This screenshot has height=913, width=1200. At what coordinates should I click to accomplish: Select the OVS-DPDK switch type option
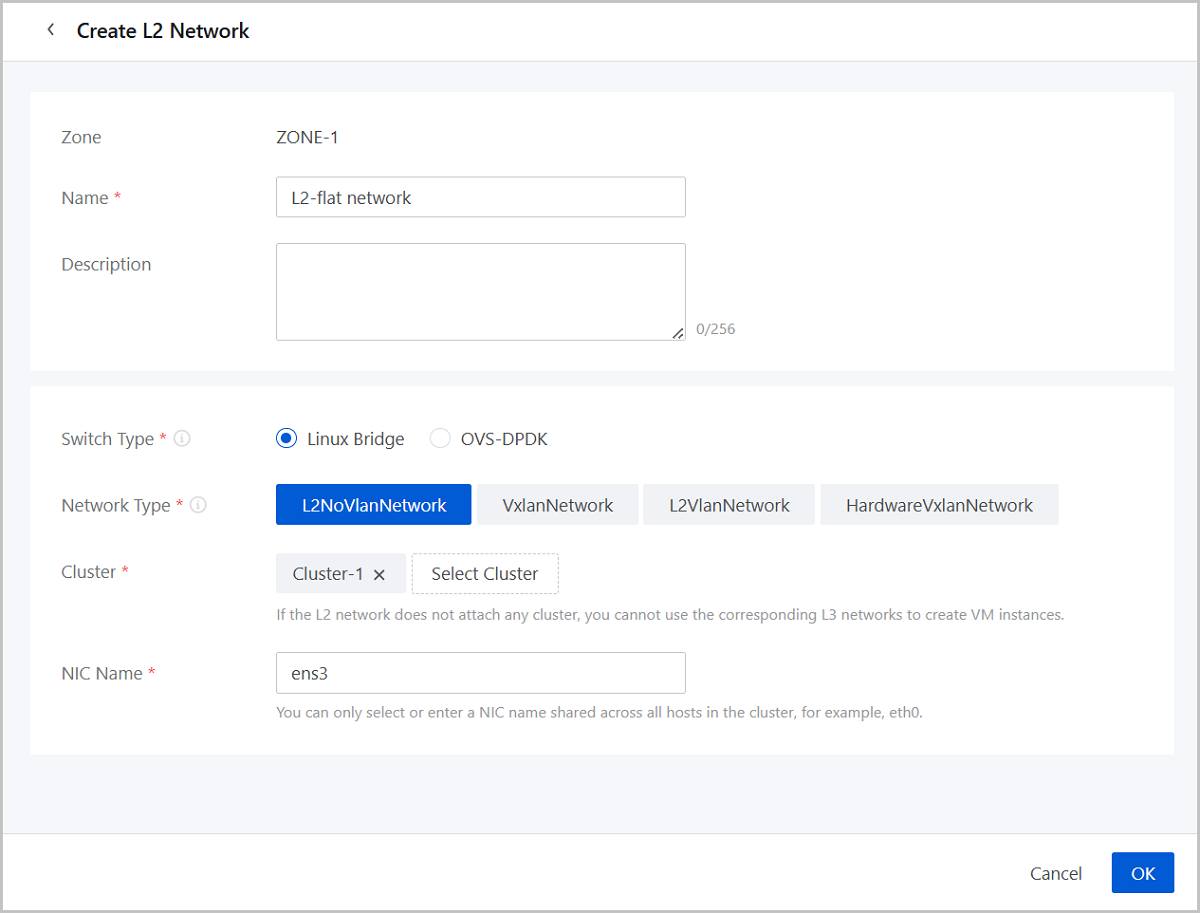[440, 438]
